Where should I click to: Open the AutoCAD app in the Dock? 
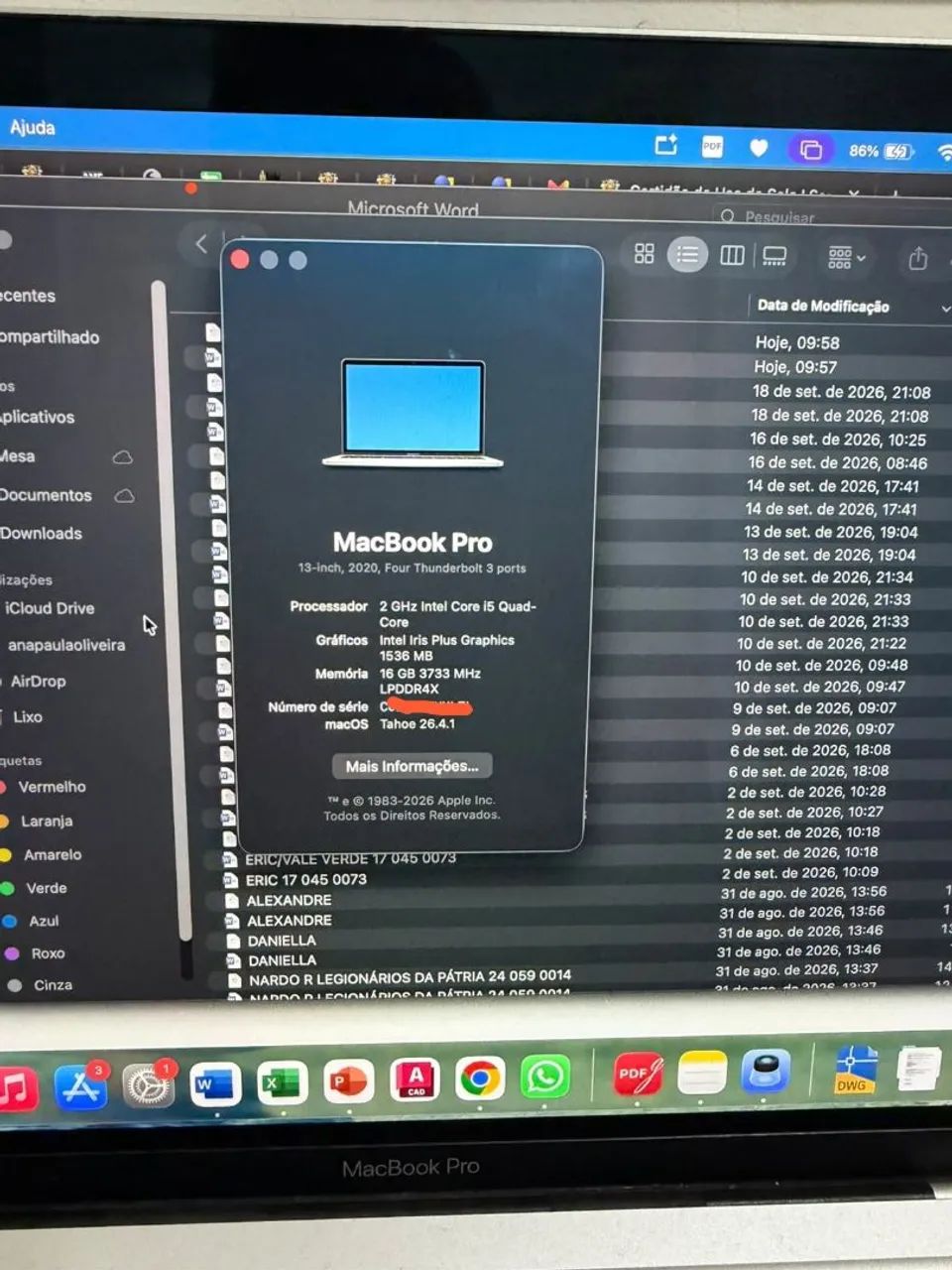point(415,1080)
